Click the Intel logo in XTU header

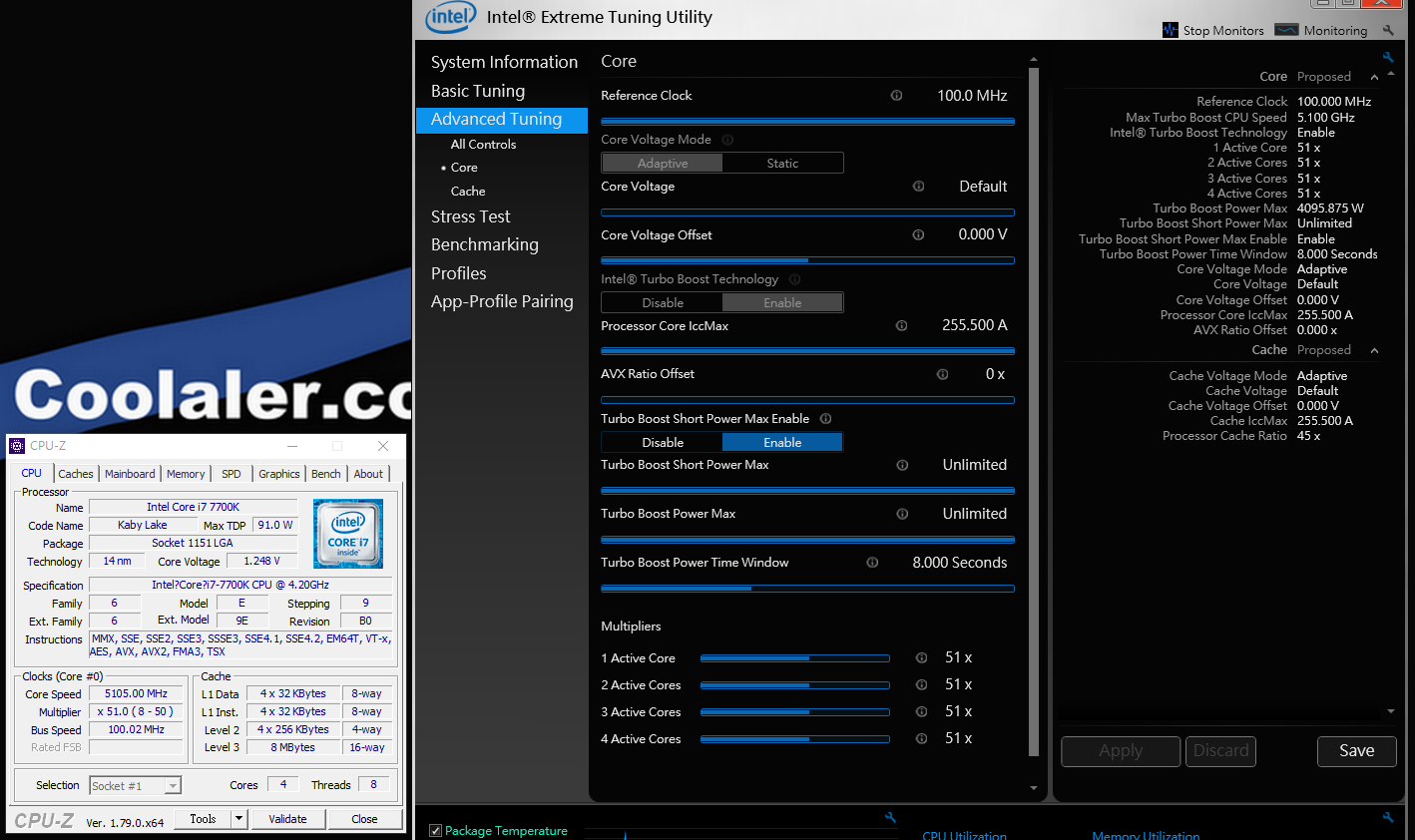(451, 17)
